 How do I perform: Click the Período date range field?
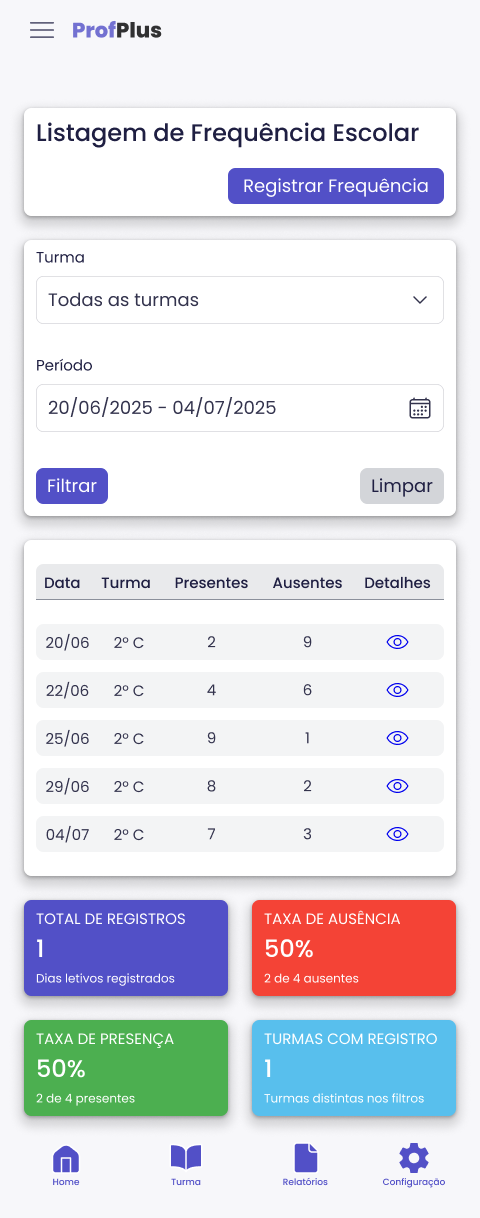pyautogui.click(x=240, y=408)
